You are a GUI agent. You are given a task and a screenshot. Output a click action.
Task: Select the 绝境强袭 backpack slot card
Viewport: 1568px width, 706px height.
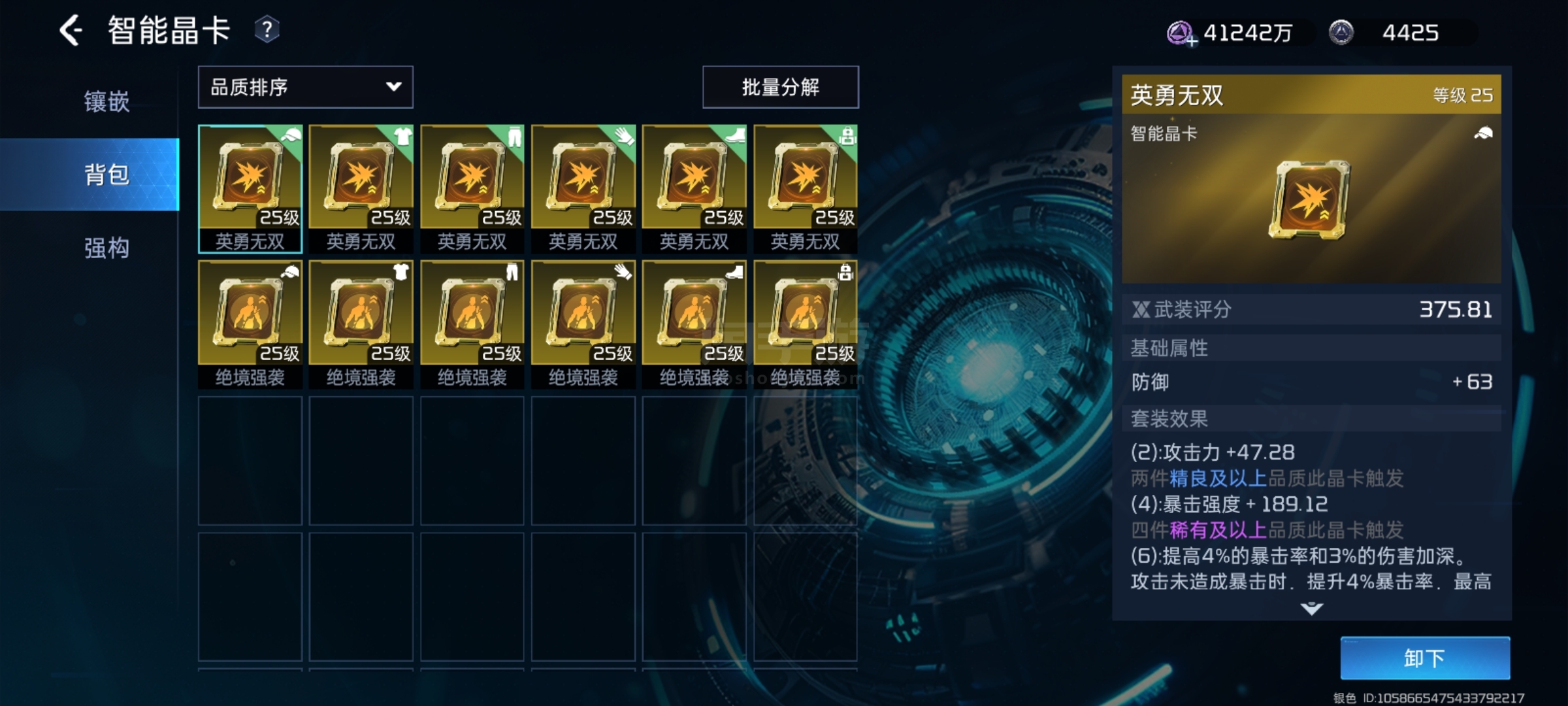(806, 325)
